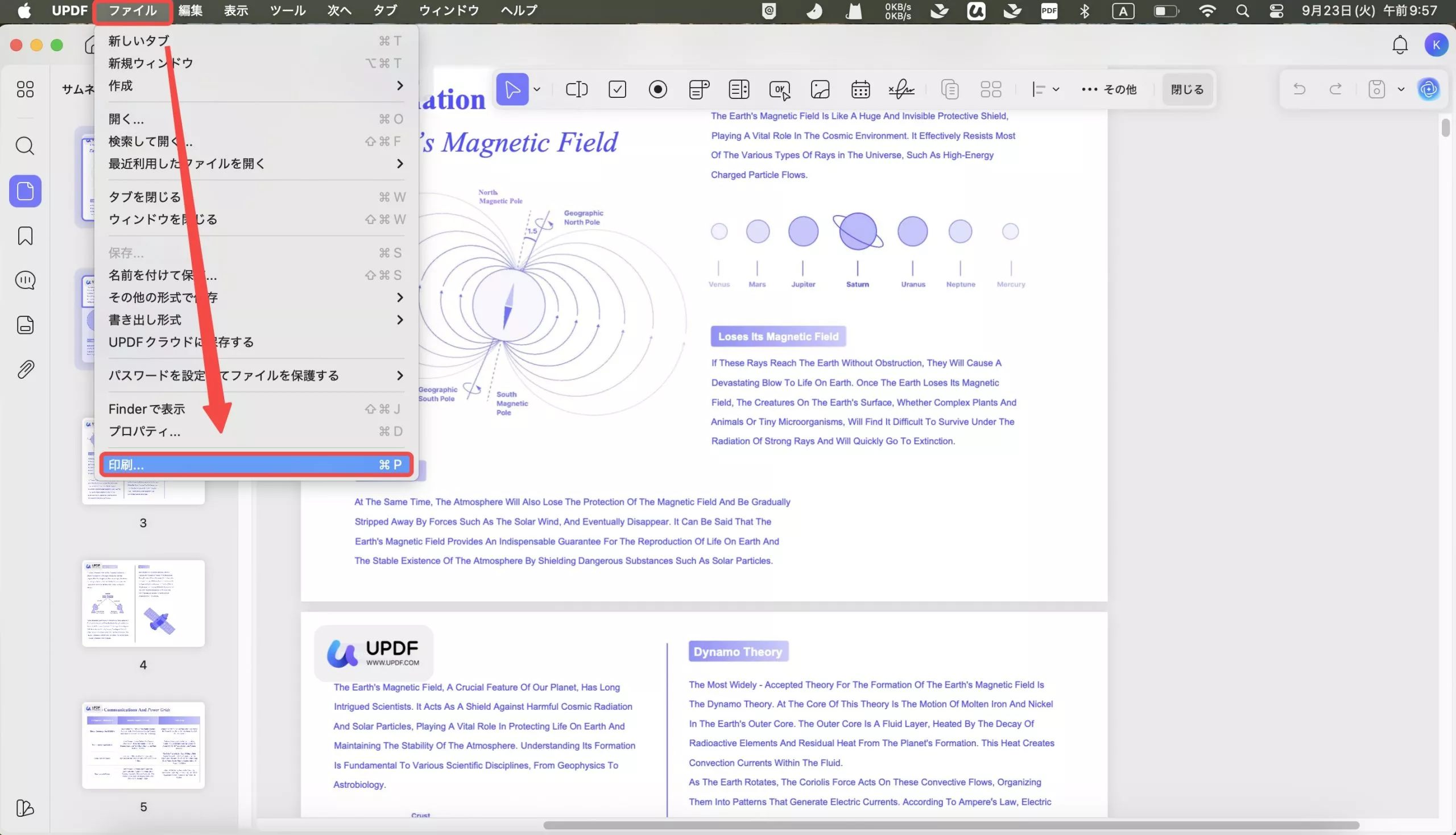Select the text field form tool
The height and width of the screenshot is (835, 1456).
[576, 89]
